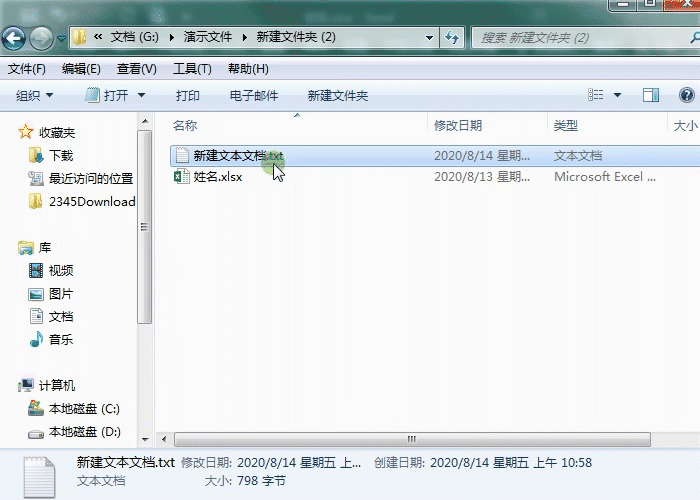Select the file 姓名.xlsx

point(217,177)
